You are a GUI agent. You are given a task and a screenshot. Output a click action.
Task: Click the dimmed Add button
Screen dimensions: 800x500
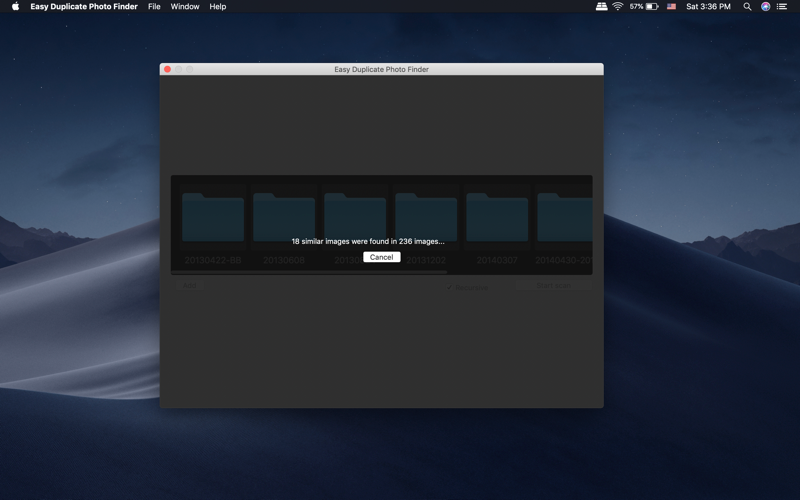[189, 285]
